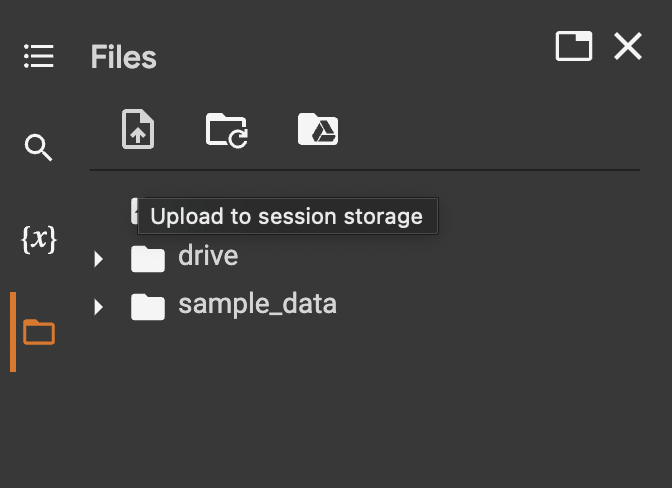The height and width of the screenshot is (488, 672).
Task: Select the drive folder name
Action: coord(208,256)
